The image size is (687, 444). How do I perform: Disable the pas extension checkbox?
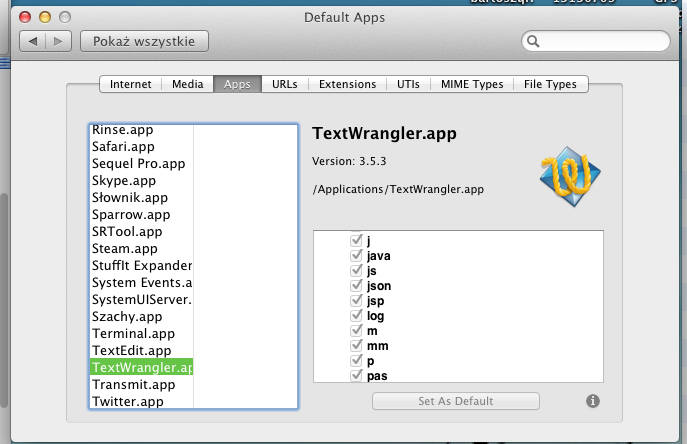click(x=357, y=376)
